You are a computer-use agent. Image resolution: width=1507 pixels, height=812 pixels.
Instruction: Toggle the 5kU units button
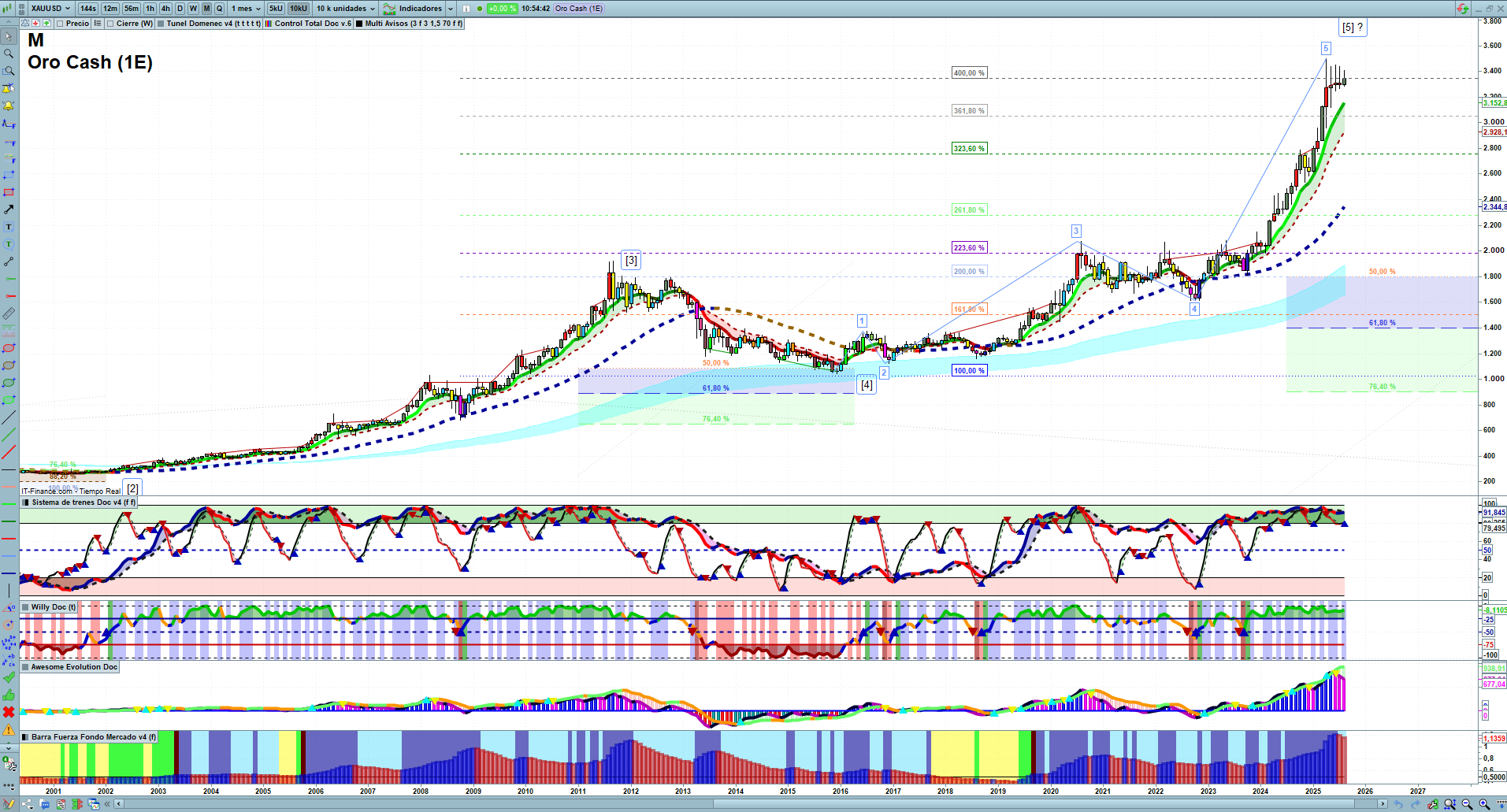pyautogui.click(x=276, y=9)
